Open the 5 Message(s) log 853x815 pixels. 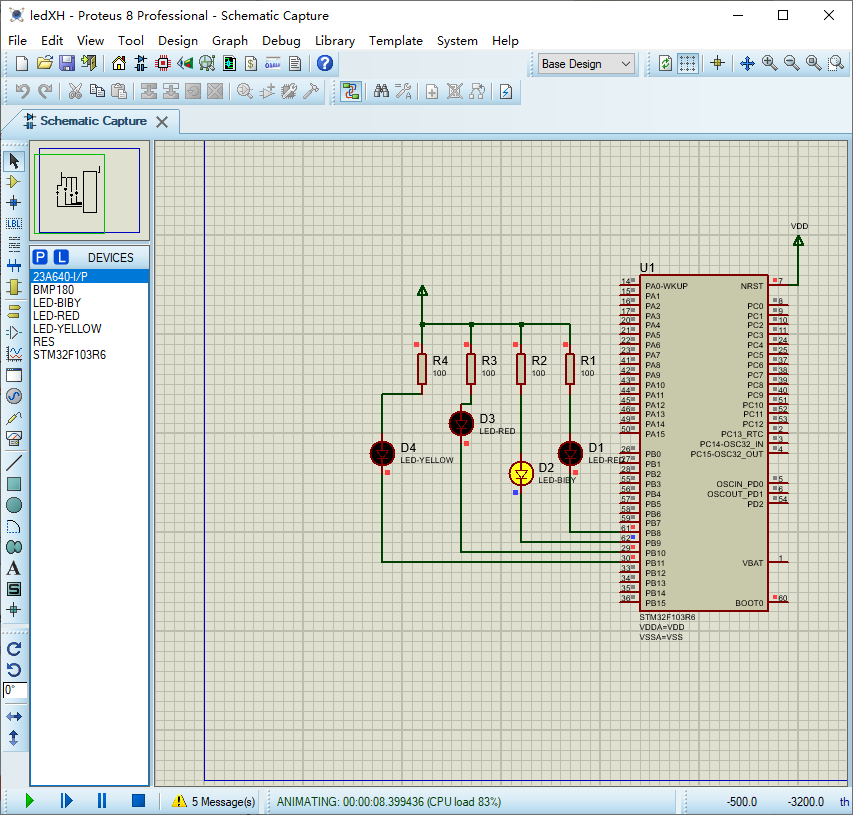point(213,801)
